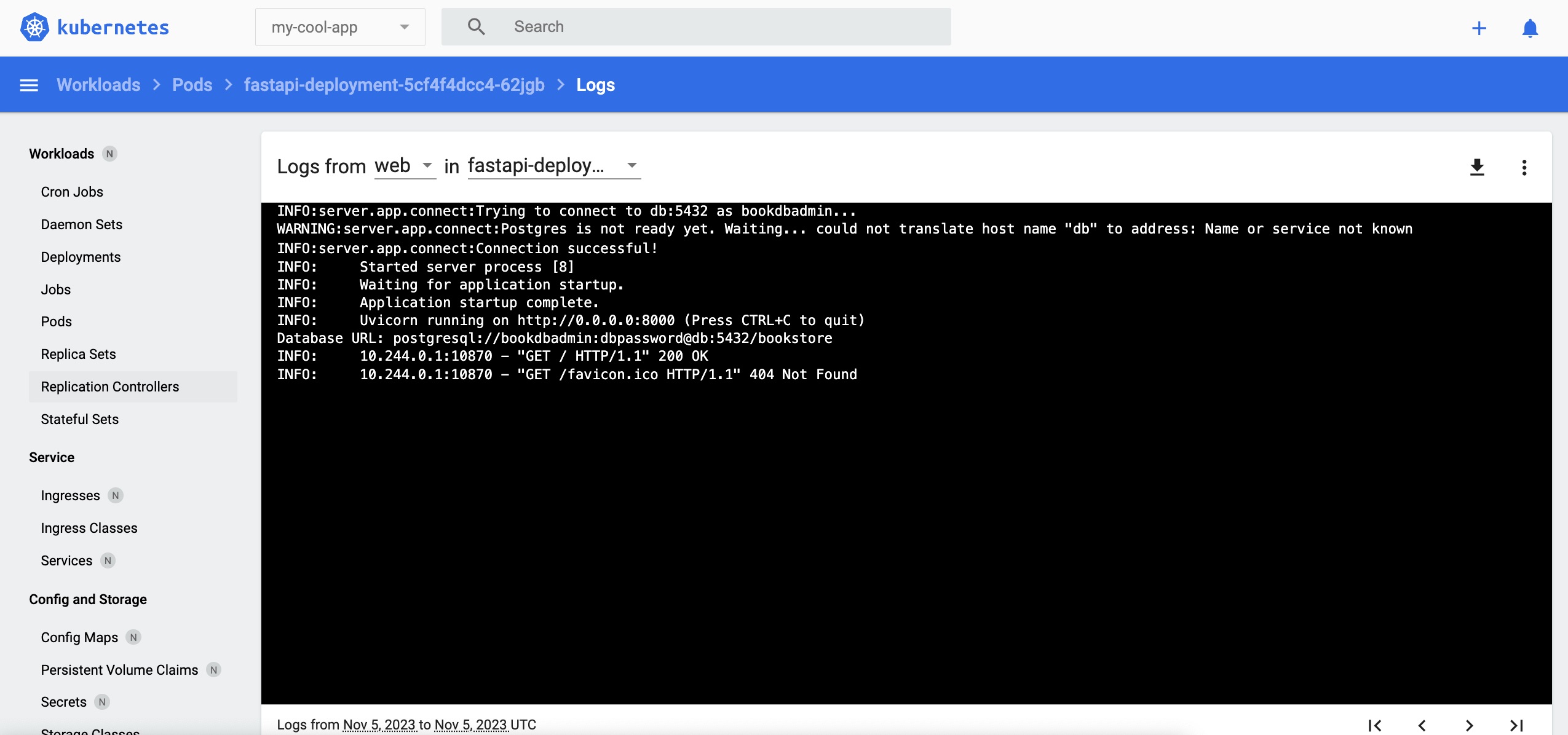Viewport: 1568px width, 735px height.
Task: Open Jobs in sidebar
Action: (55, 289)
